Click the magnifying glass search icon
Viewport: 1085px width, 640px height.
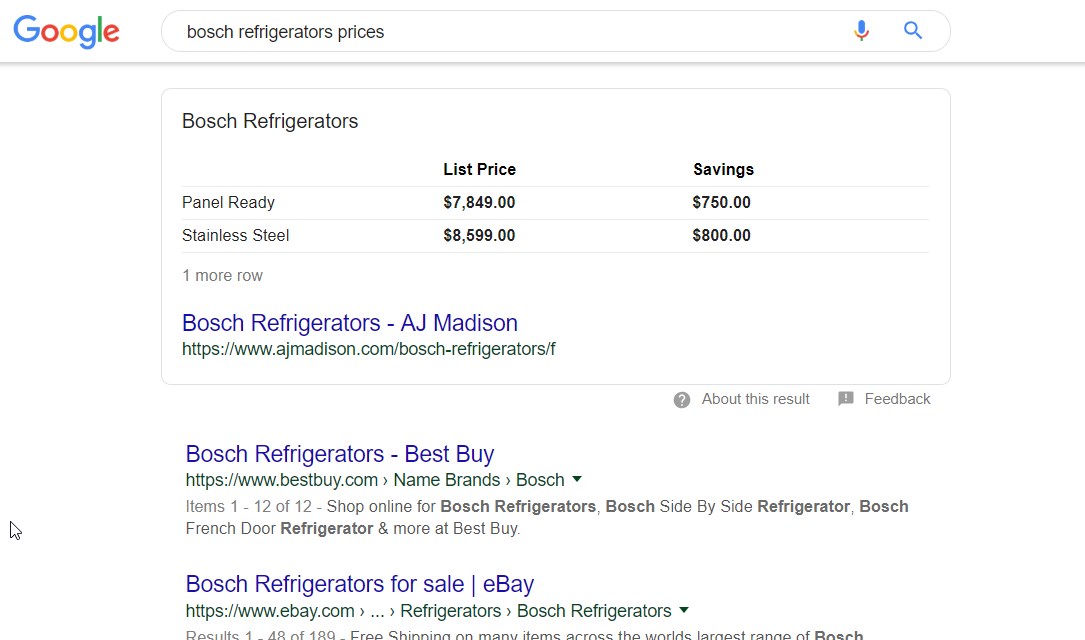913,31
